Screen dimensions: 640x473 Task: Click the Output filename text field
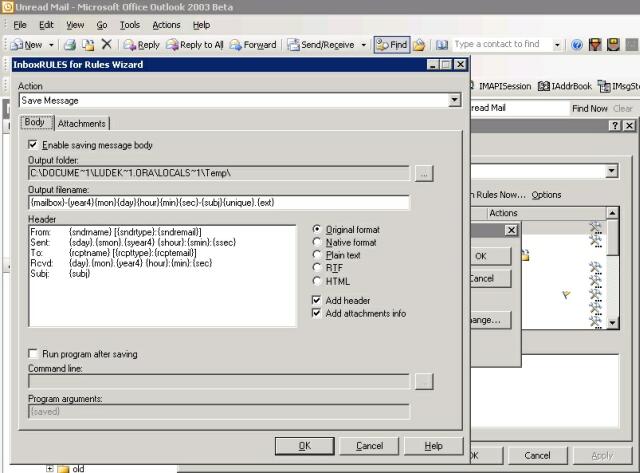point(219,203)
